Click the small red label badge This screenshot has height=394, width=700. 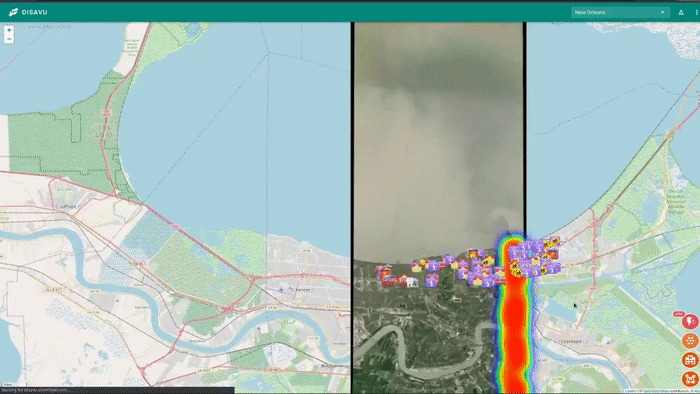(x=679, y=314)
